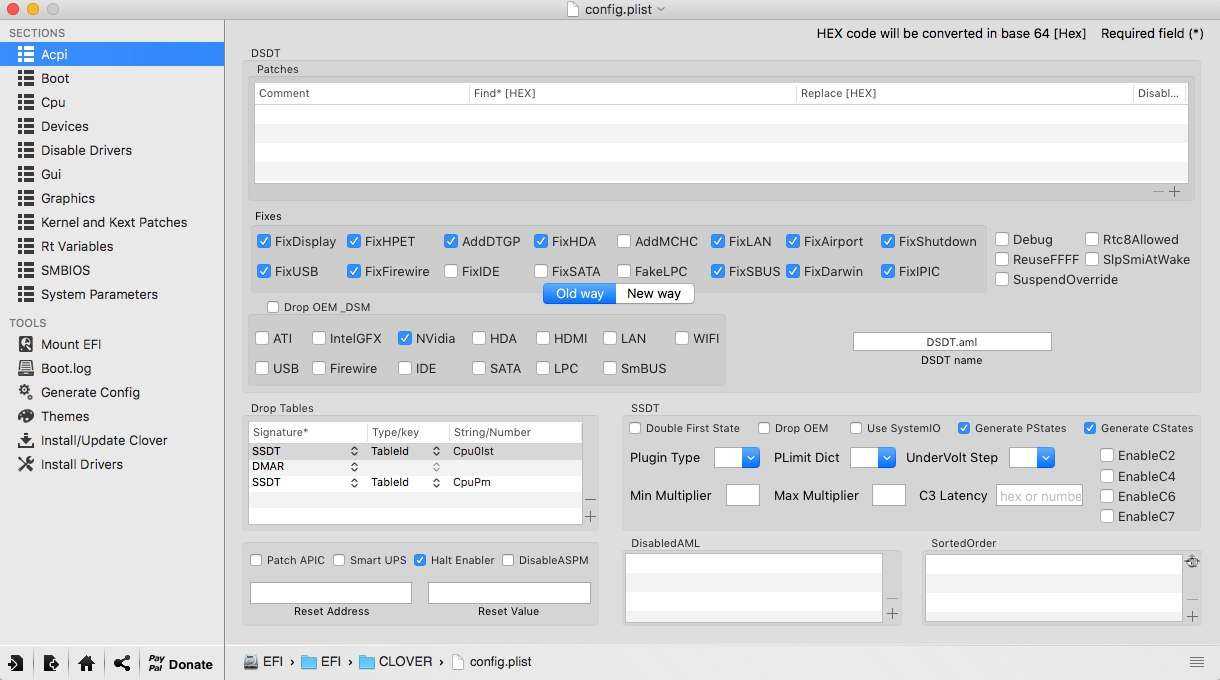1220x680 pixels.
Task: Expand the PLimit Dict dropdown
Action: [x=872, y=457]
